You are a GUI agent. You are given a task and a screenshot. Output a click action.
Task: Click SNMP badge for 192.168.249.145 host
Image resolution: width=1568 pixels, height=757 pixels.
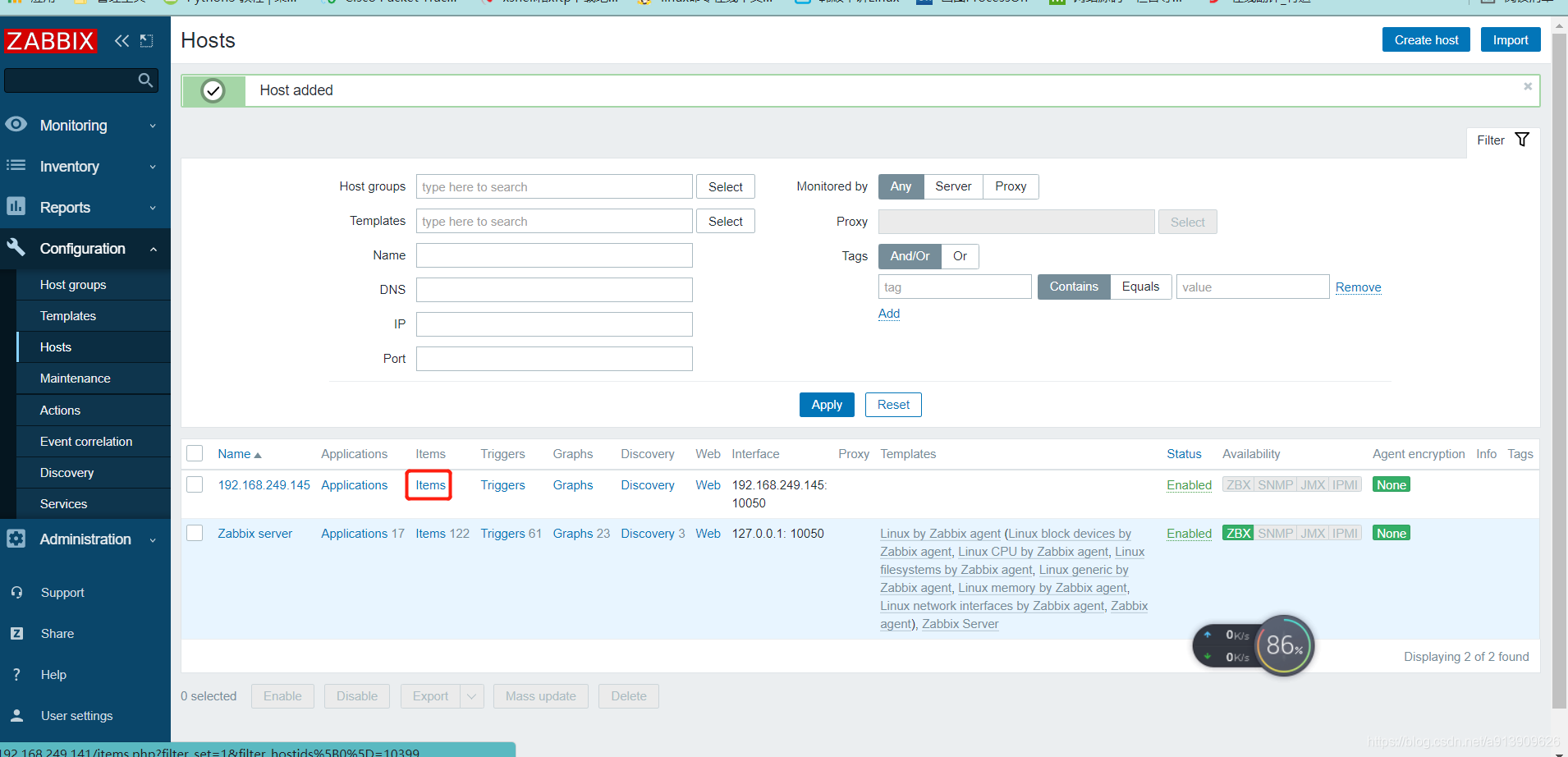tap(1275, 484)
